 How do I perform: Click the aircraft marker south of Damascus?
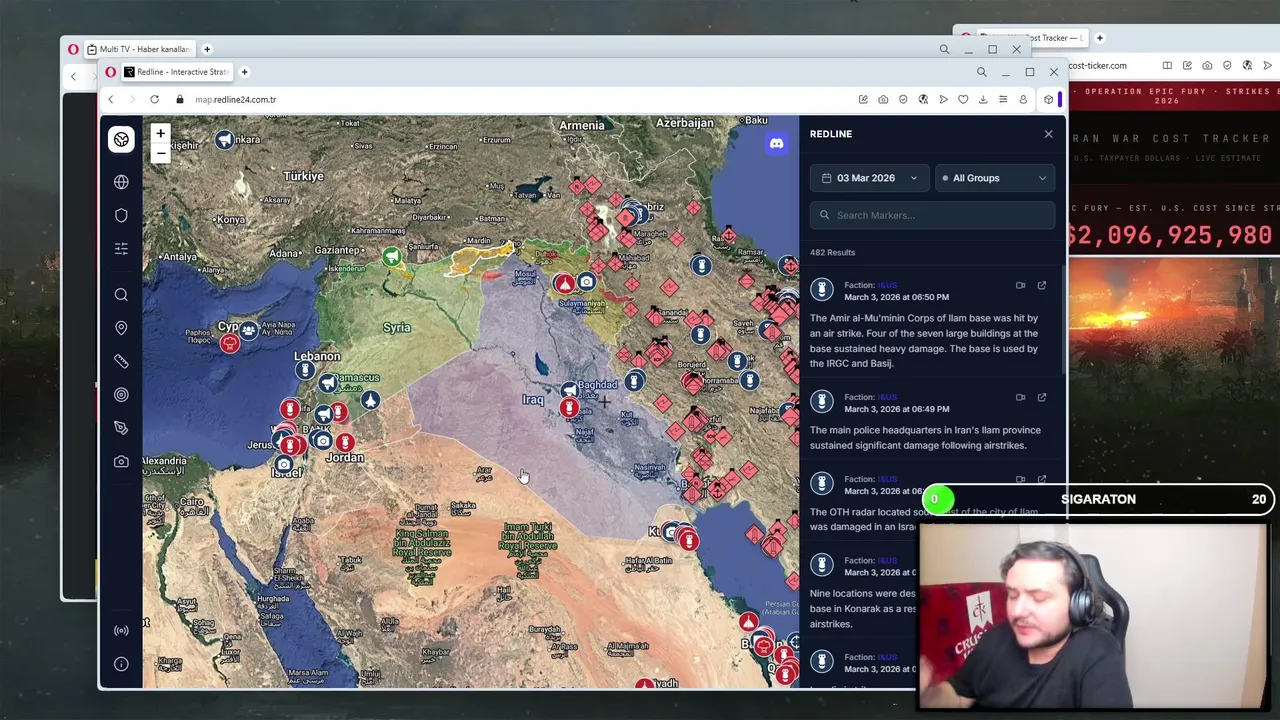coord(370,400)
